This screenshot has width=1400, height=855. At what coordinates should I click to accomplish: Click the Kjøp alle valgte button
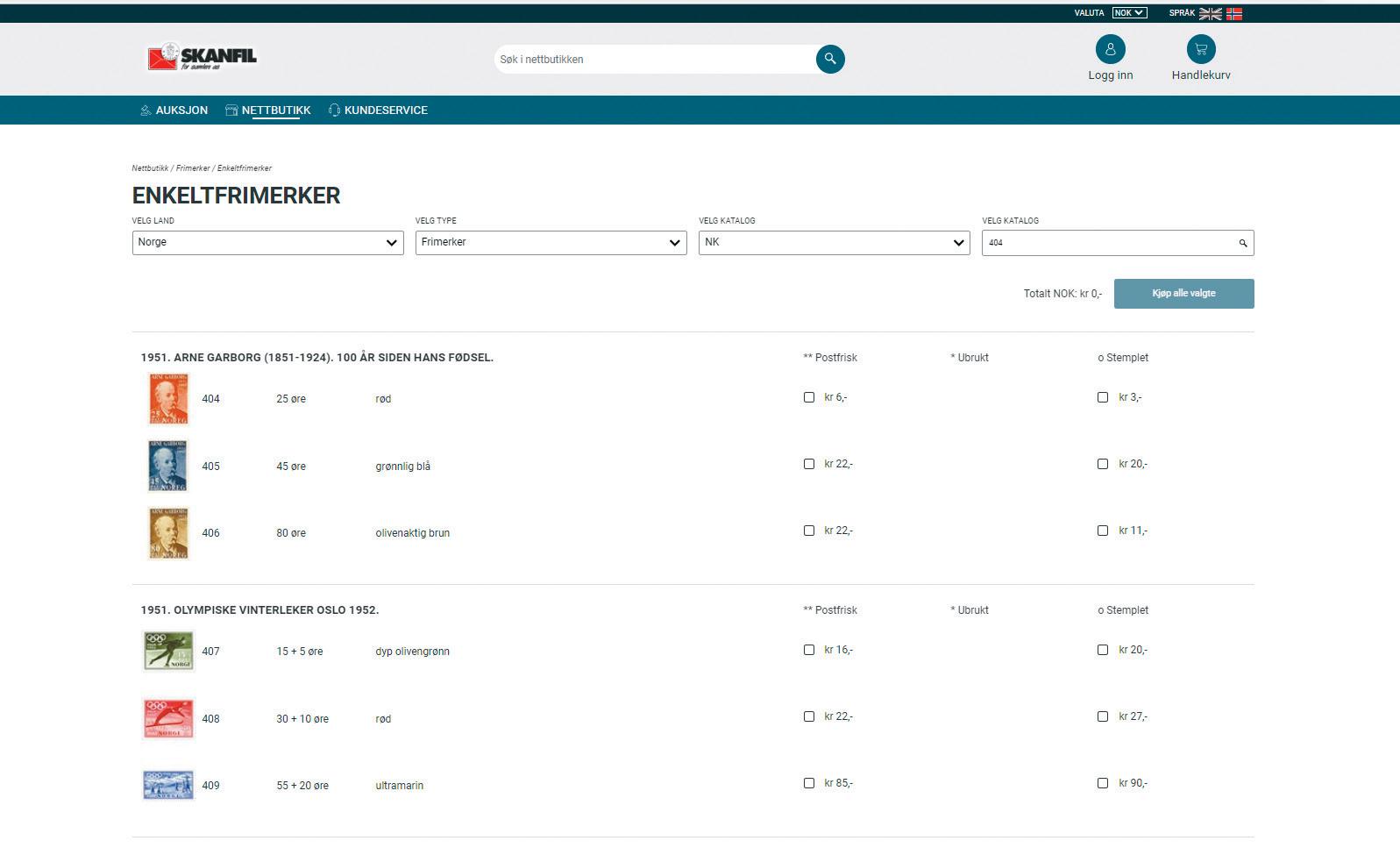(1183, 294)
